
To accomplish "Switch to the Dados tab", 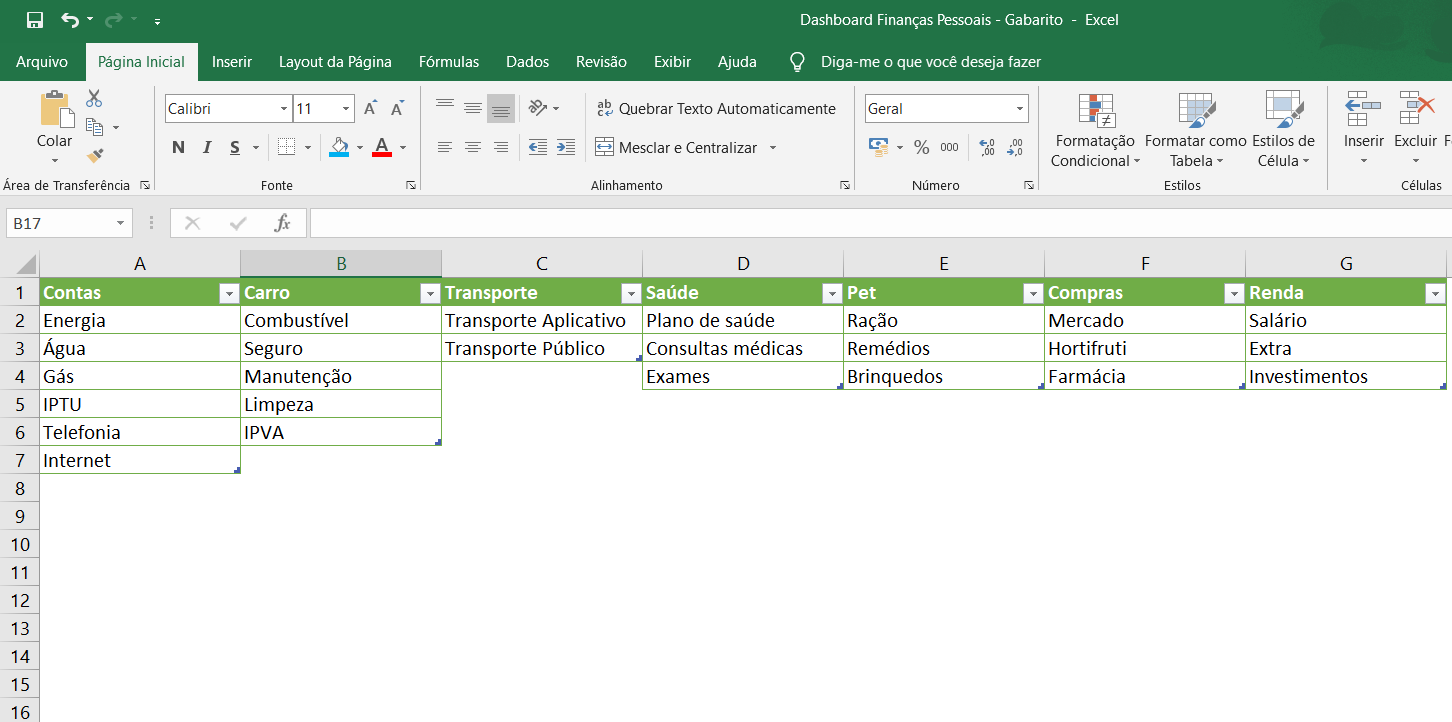I will pos(528,62).
